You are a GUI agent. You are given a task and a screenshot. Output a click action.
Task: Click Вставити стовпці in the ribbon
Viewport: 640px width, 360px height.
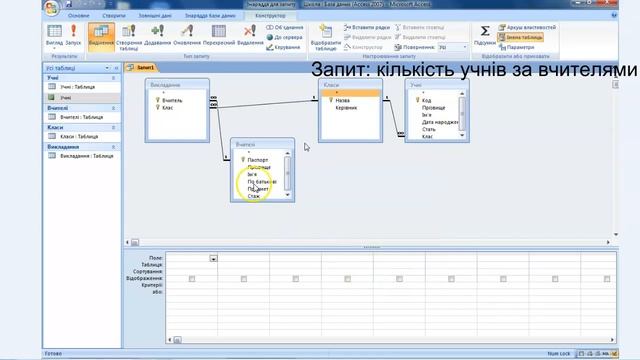[x=419, y=27]
